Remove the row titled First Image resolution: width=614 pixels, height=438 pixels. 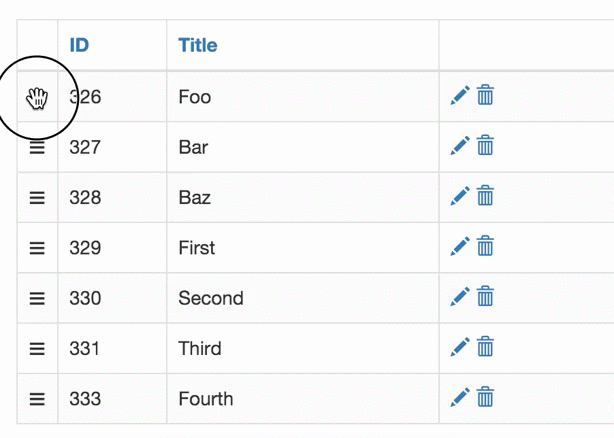point(485,245)
